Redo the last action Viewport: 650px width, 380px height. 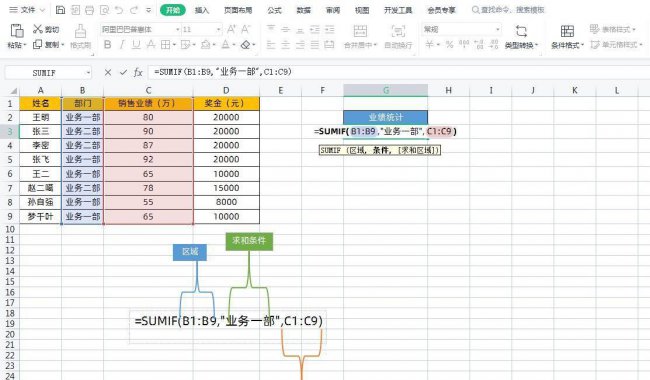pos(134,10)
